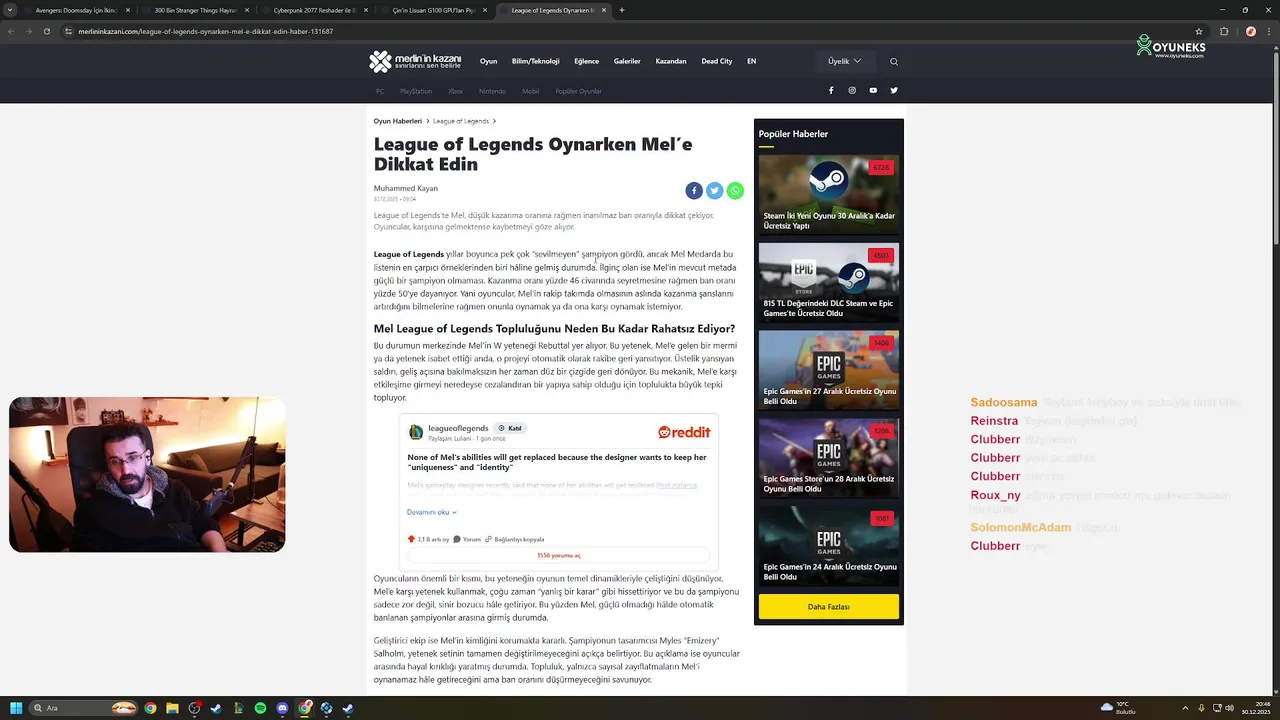Viewport: 1280px width, 720px height.
Task: Open the taskbar clock showing 20:46
Action: pos(1256,708)
